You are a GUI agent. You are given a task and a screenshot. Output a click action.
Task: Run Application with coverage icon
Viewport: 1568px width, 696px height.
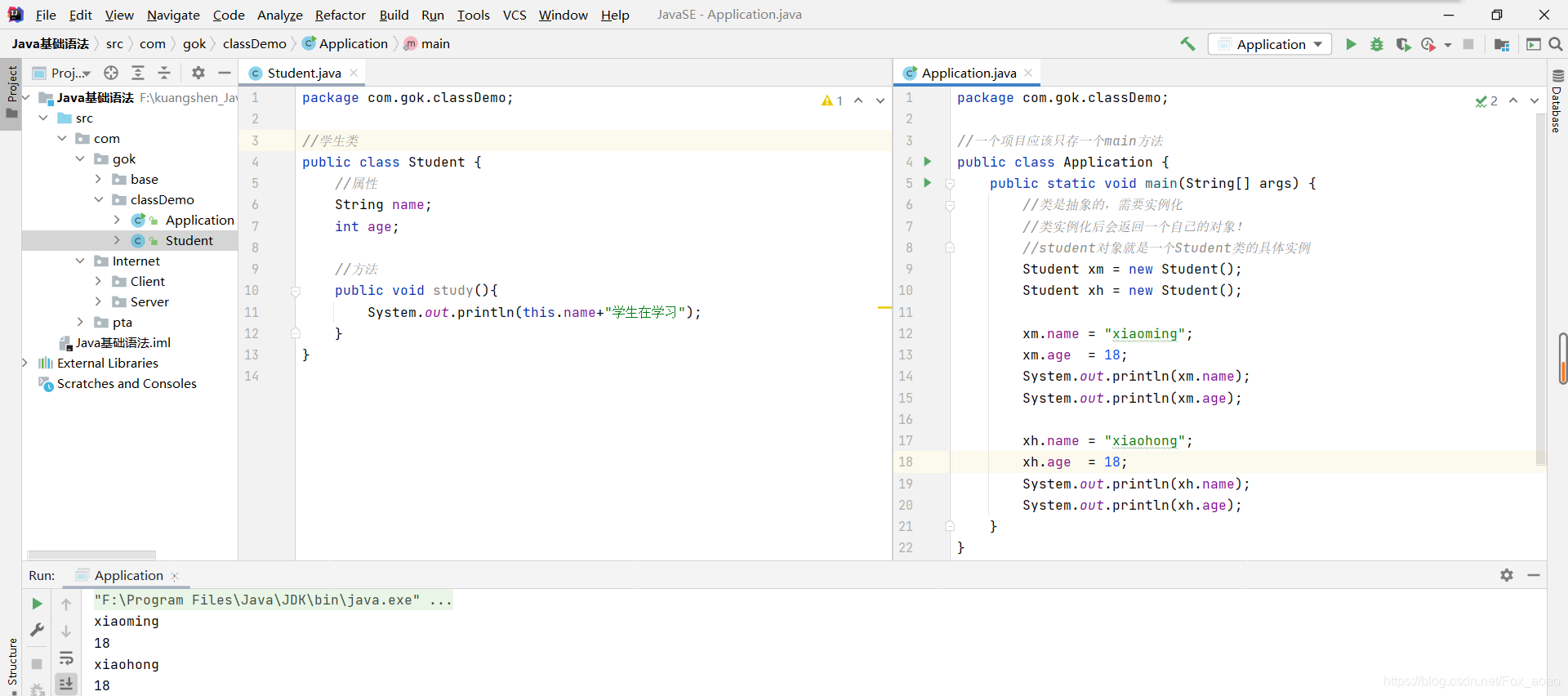[1403, 44]
